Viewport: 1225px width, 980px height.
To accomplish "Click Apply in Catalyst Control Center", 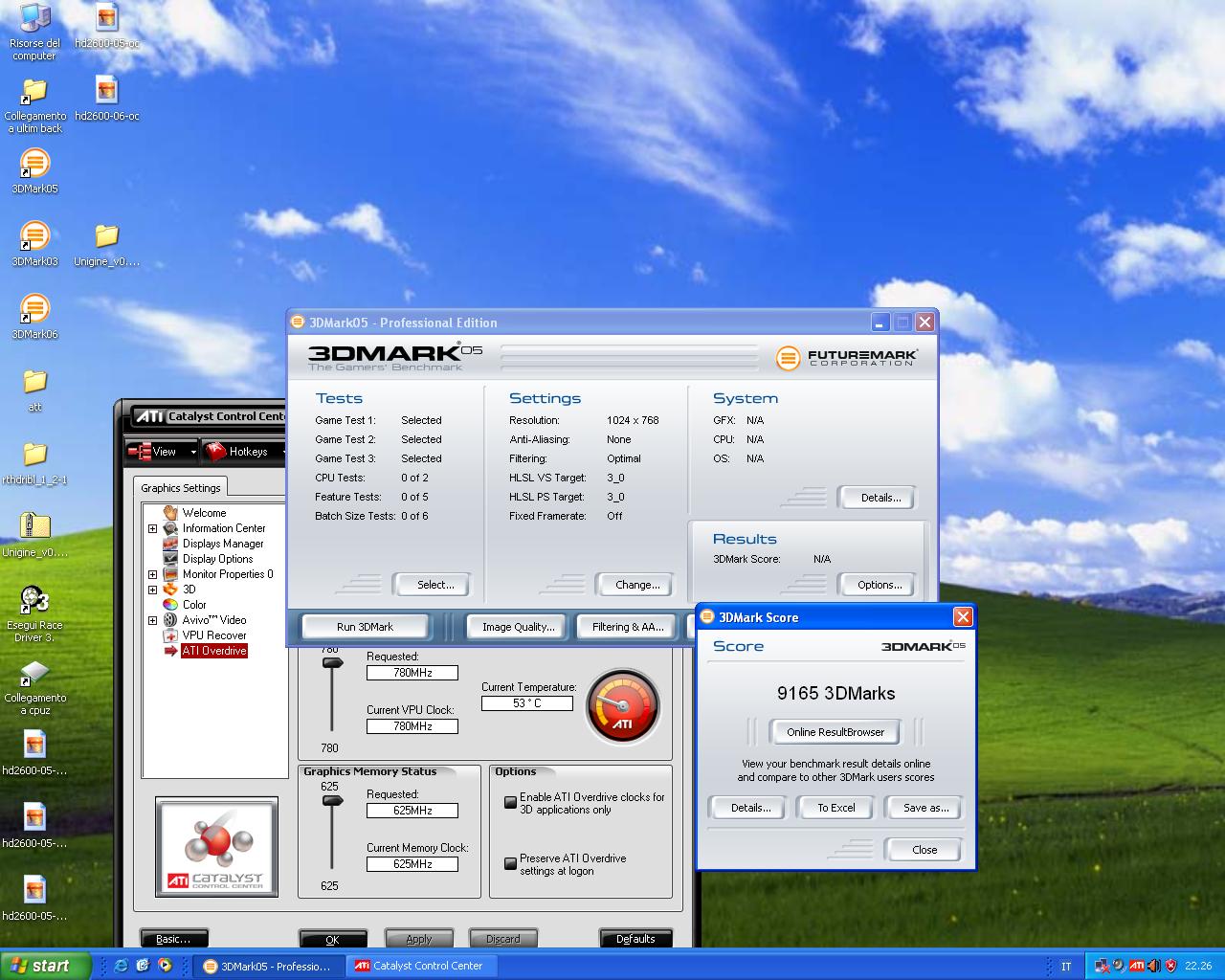I will tap(419, 939).
